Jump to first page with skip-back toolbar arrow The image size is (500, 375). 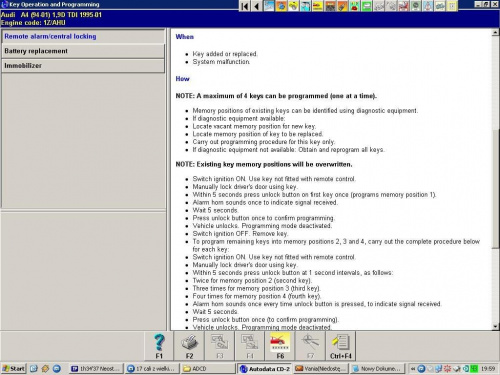pyautogui.click(x=245, y=6)
